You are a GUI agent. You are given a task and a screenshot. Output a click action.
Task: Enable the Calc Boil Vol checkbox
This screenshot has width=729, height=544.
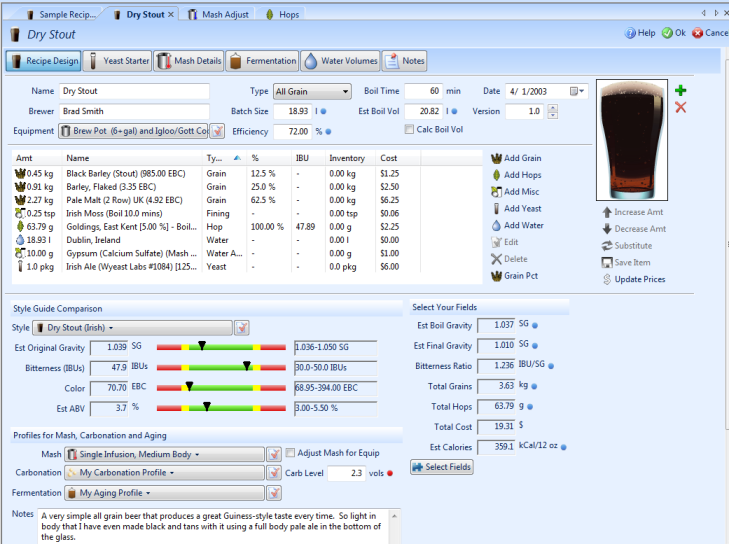[x=410, y=130]
